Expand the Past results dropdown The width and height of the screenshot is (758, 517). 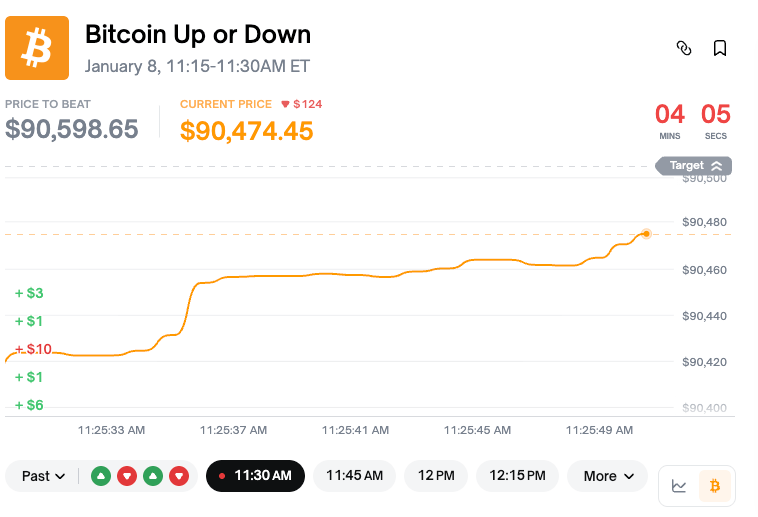click(x=44, y=476)
